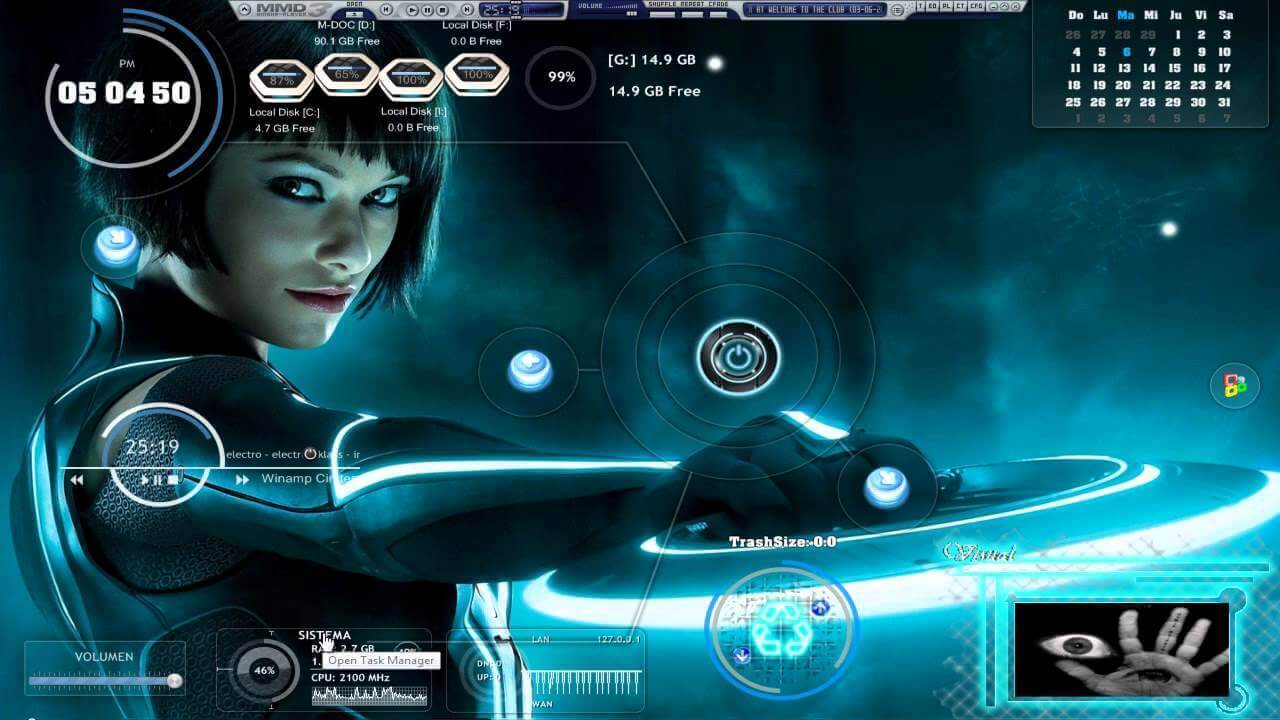
Task: Click the blue arrow orb near the woman's ear
Action: (118, 246)
